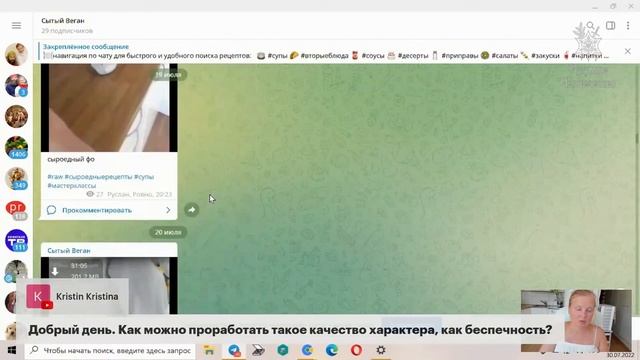
Task: Follow #супы hashtag in the pinned message
Action: click(x=278, y=56)
